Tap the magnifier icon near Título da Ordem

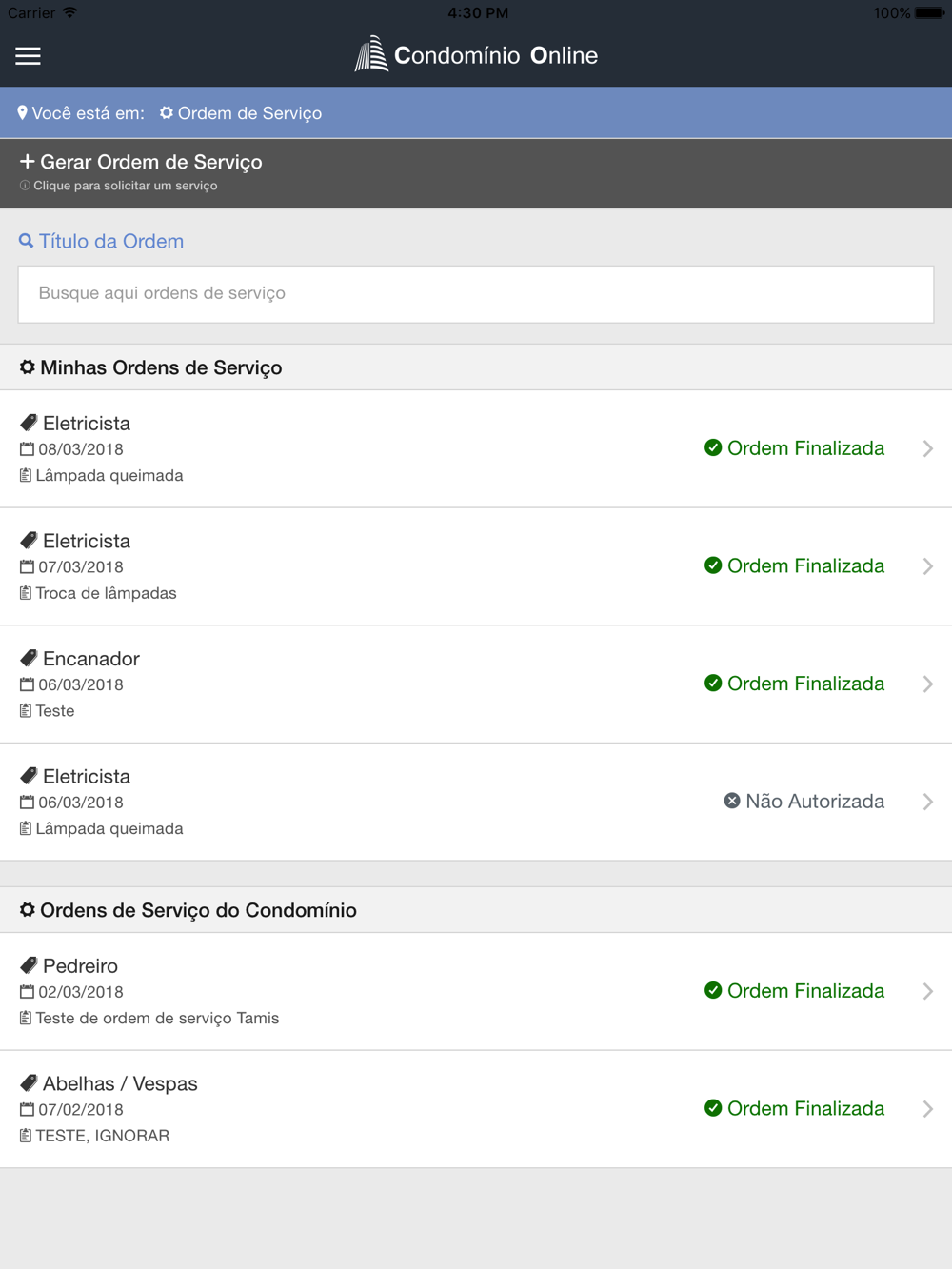pos(27,241)
